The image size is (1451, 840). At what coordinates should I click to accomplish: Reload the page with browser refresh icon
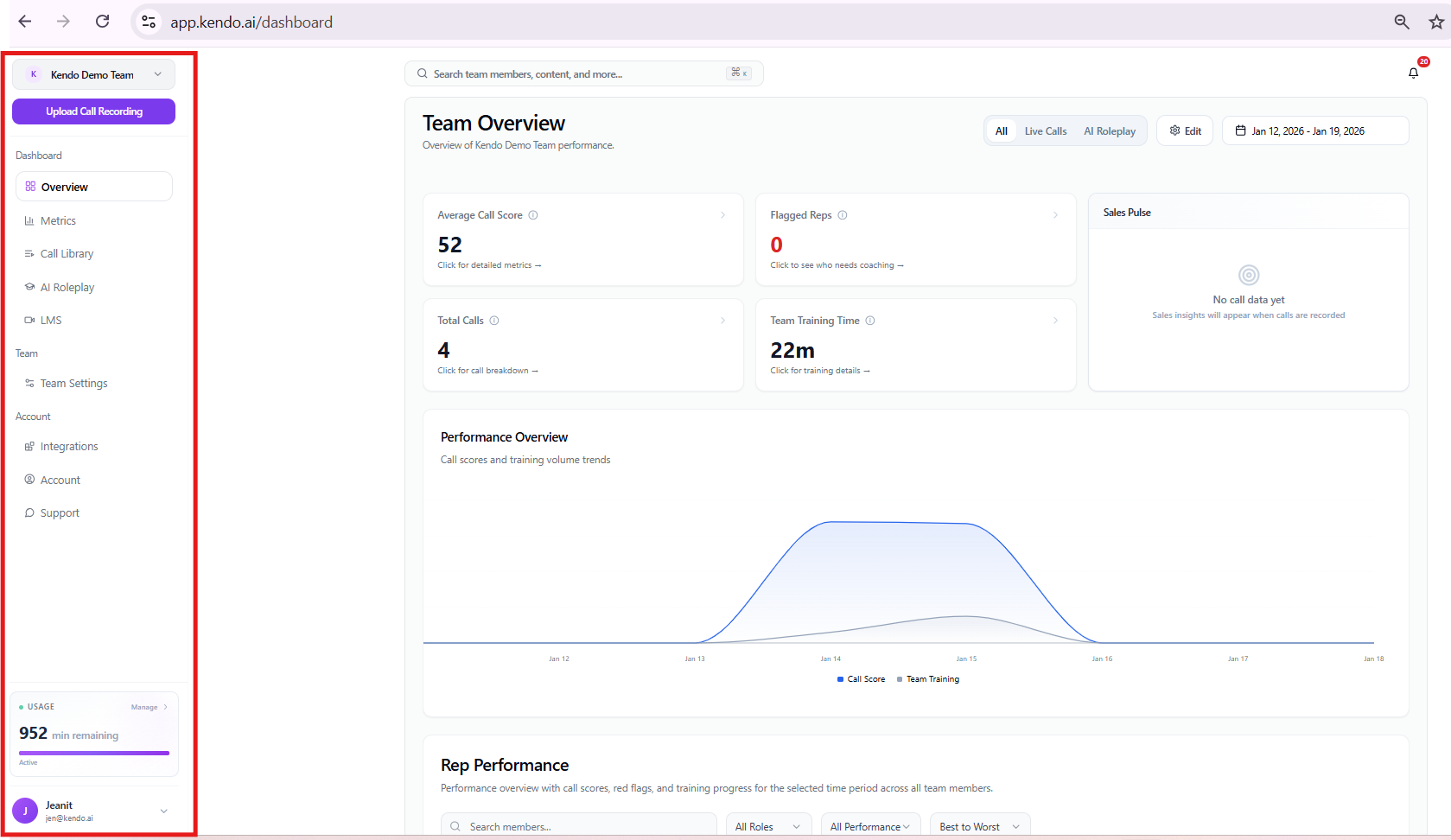[x=102, y=22]
